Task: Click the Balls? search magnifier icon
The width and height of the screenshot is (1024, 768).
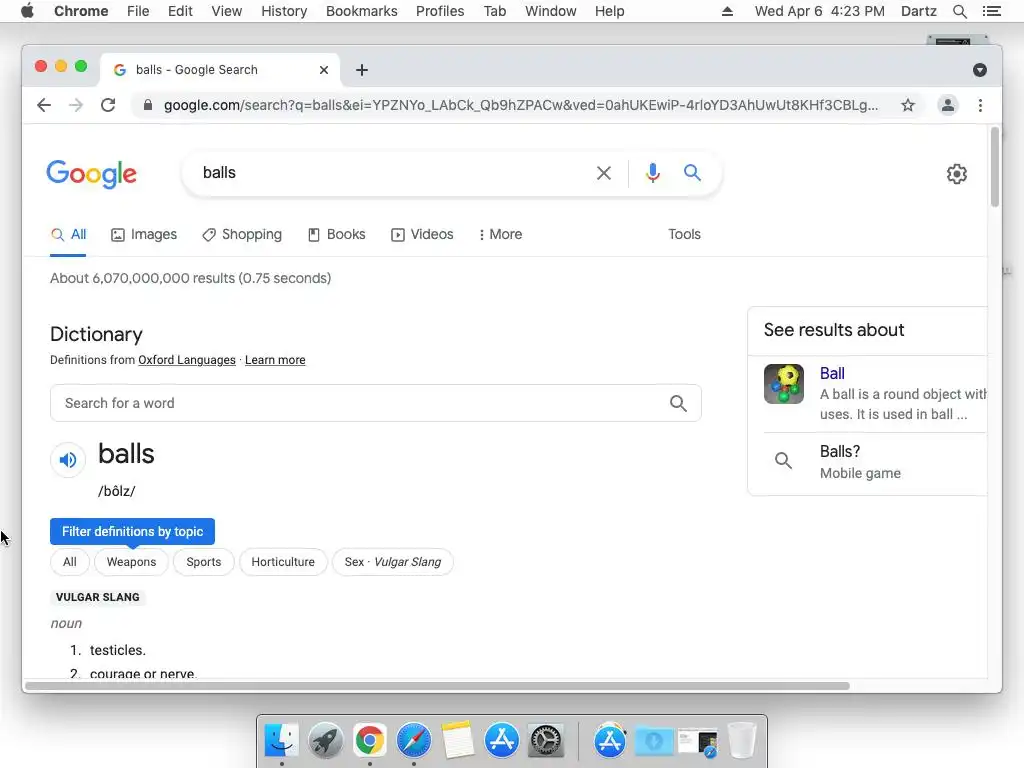Action: (783, 461)
